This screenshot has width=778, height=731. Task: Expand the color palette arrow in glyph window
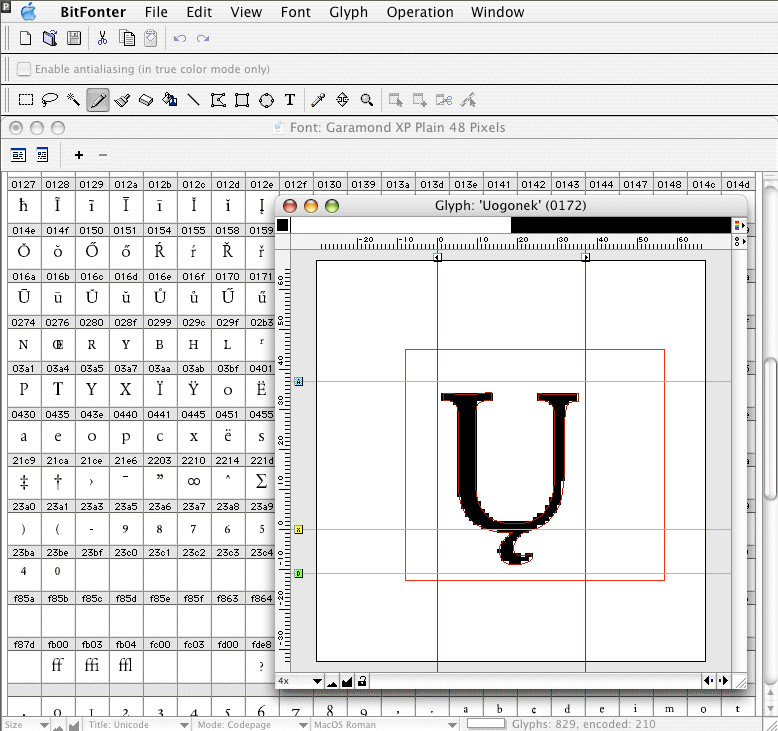[x=740, y=225]
